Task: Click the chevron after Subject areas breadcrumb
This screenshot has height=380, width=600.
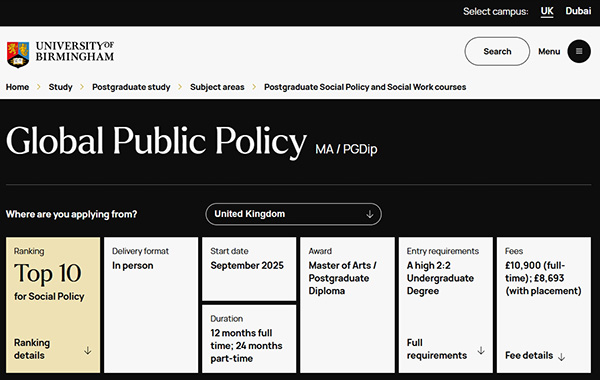Action: pyautogui.click(x=254, y=87)
